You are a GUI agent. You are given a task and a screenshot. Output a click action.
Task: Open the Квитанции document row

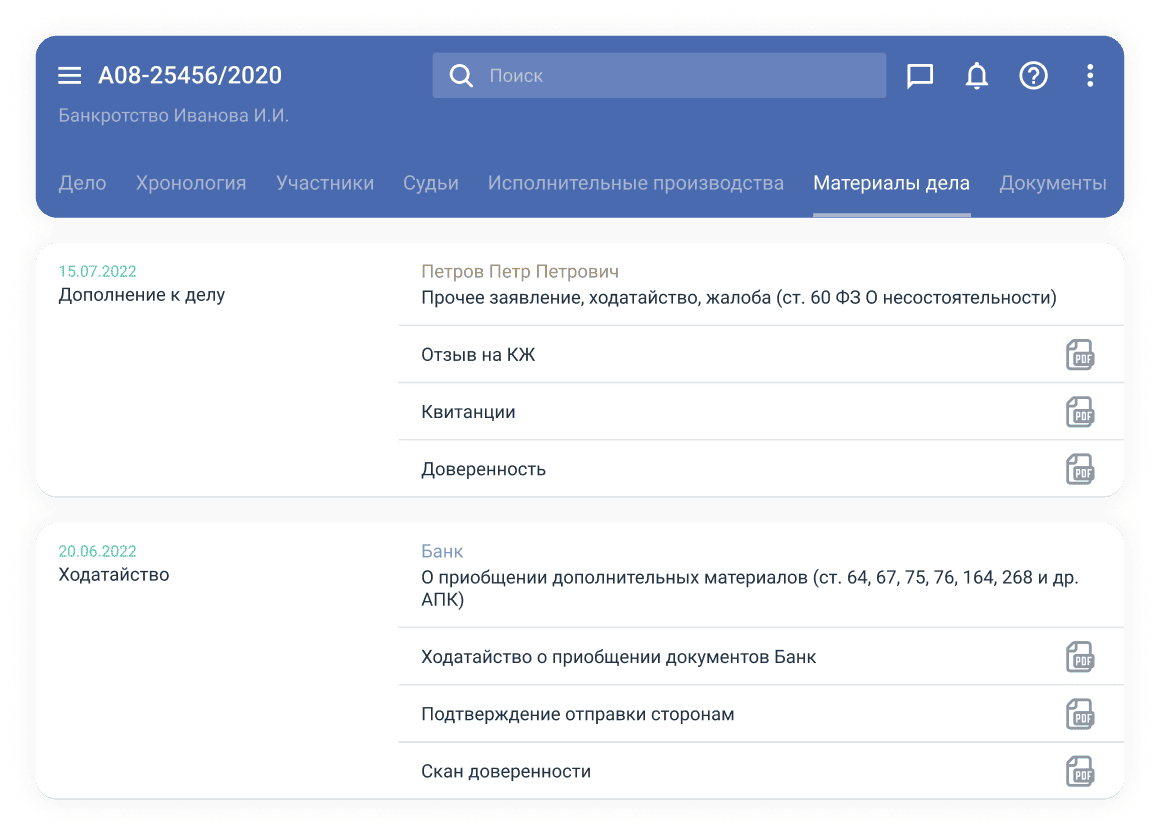761,412
